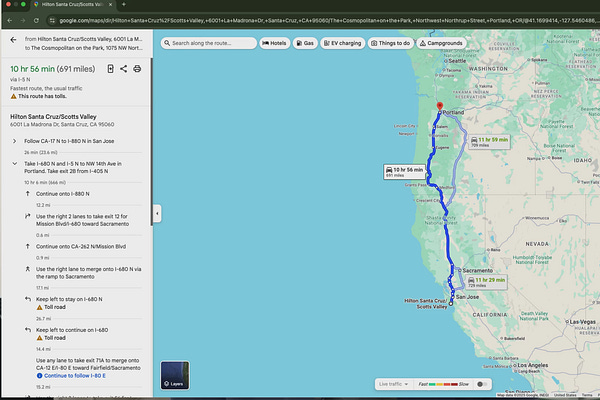Click the San Jose label on map
Viewport: 600px width, 400px height.
pyautogui.click(x=467, y=297)
